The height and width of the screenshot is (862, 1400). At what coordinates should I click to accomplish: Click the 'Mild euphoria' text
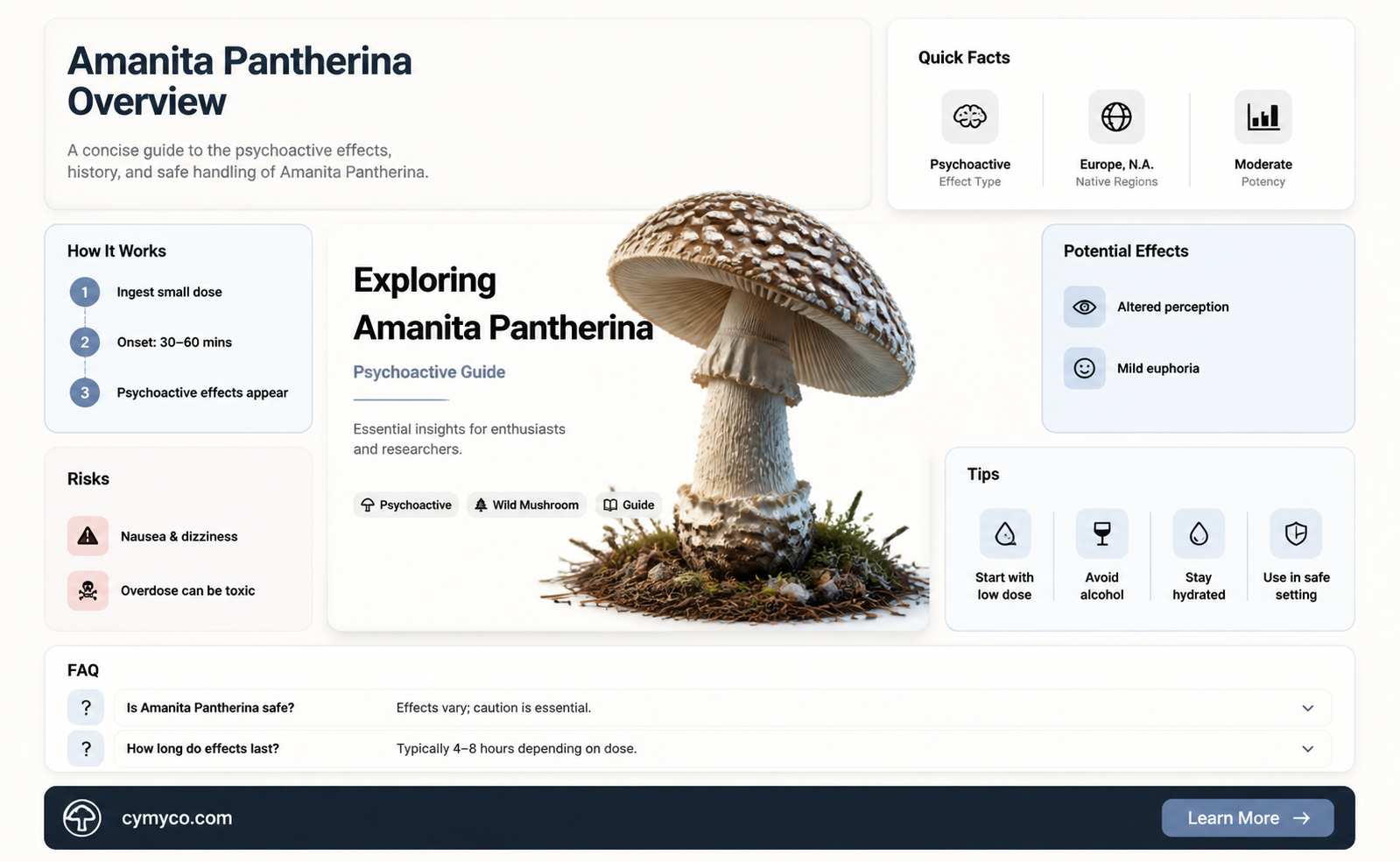tap(1158, 369)
